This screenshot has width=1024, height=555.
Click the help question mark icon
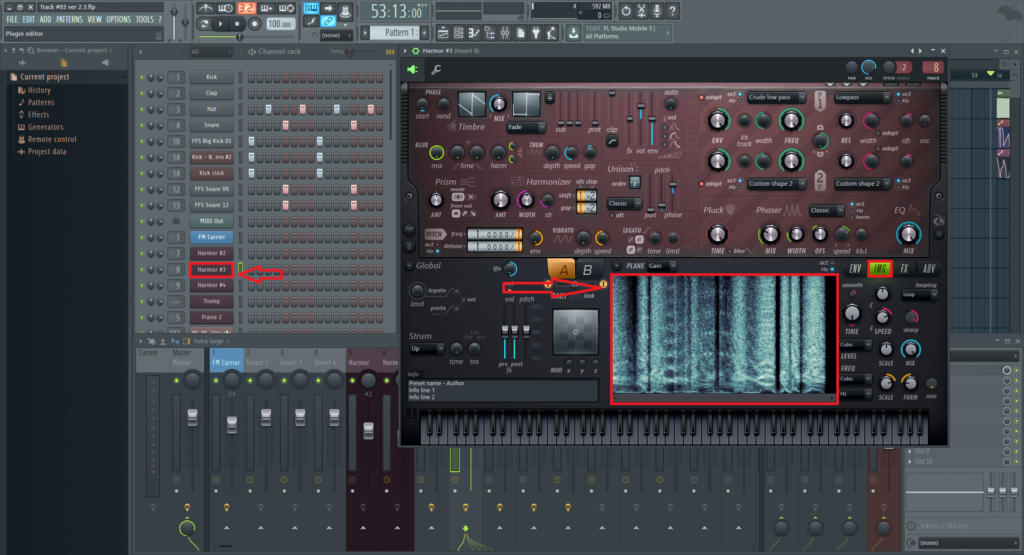[x=672, y=10]
